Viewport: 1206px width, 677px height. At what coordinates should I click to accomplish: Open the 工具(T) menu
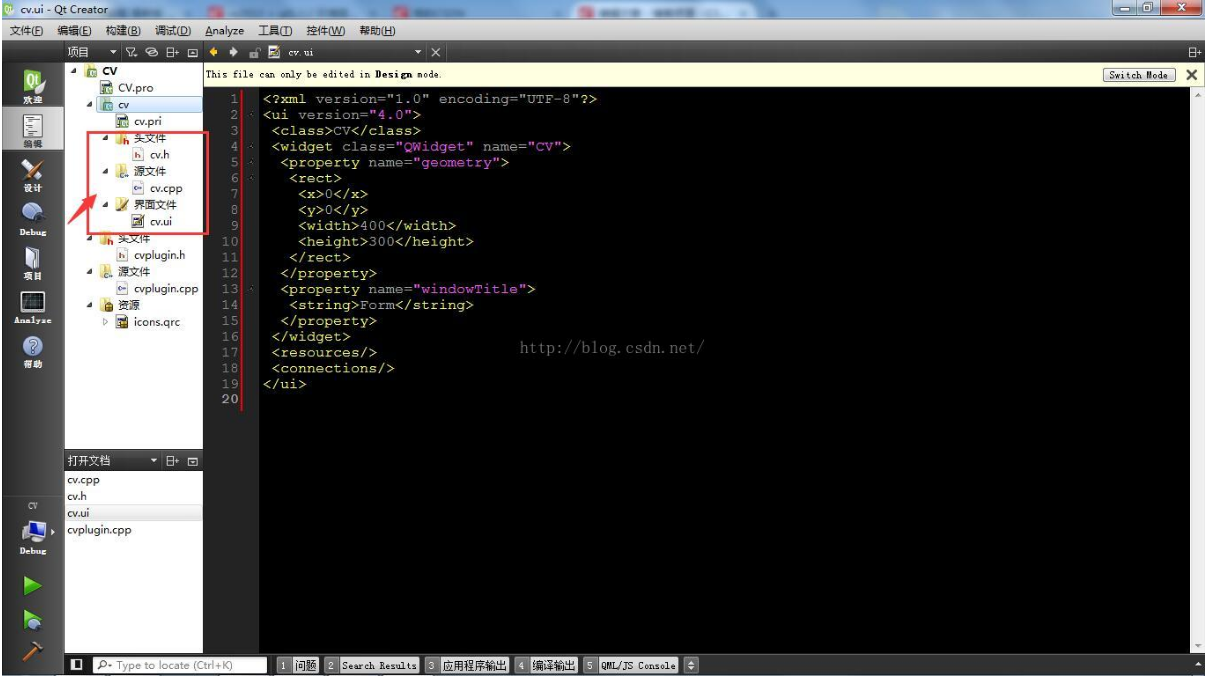275,31
